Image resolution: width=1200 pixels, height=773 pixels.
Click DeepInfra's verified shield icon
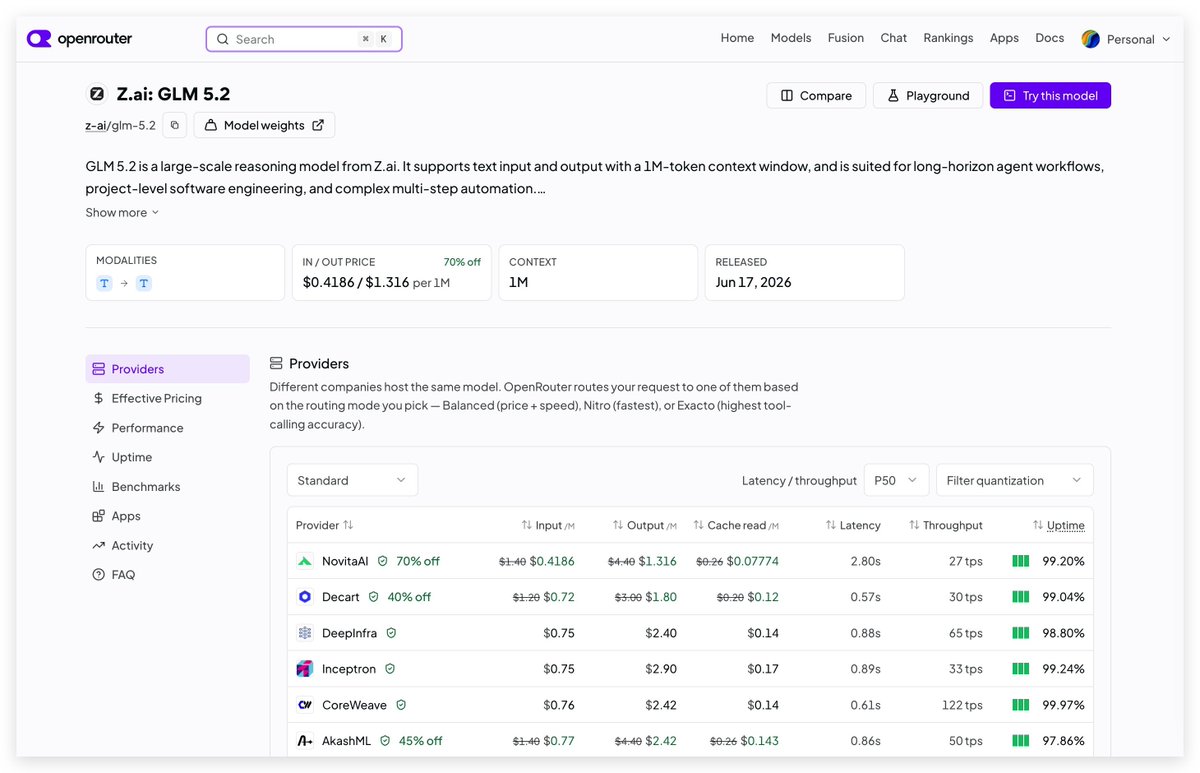[x=391, y=633]
